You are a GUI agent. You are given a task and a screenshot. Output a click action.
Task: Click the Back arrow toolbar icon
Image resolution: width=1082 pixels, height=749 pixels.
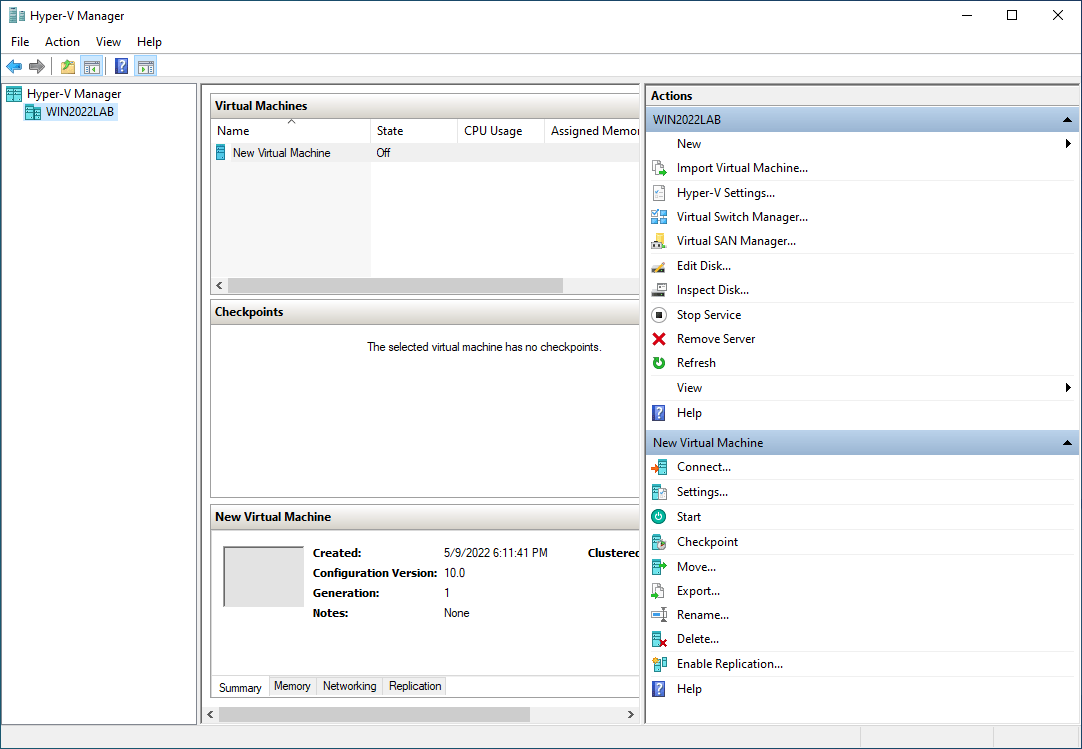point(14,66)
